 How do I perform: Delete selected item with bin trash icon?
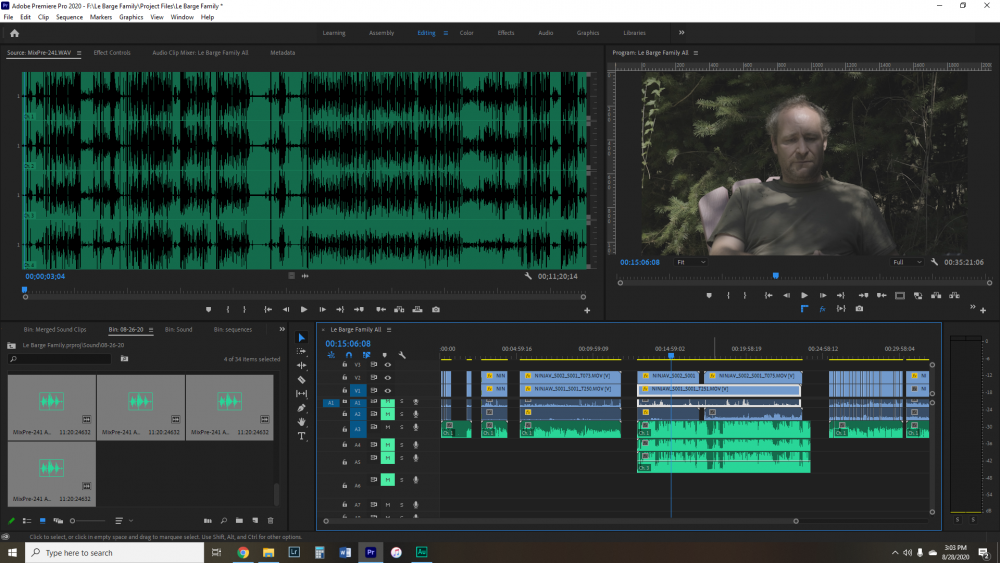(x=270, y=521)
